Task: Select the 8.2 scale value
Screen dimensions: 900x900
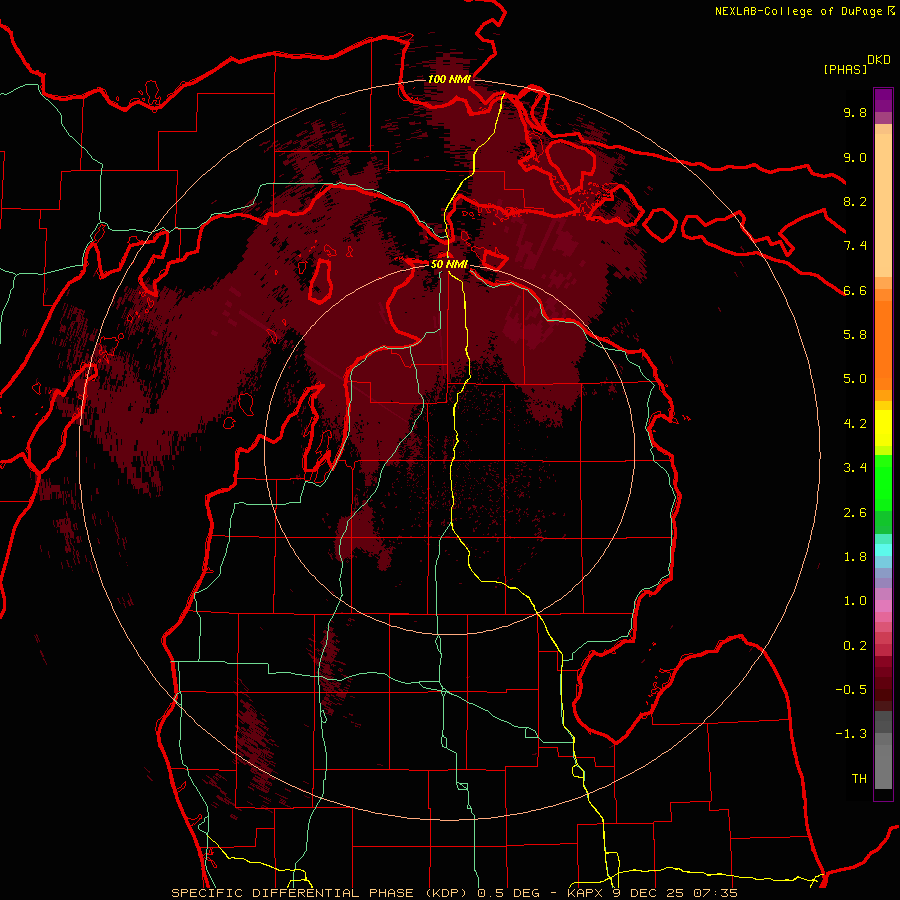Action: 855,201
